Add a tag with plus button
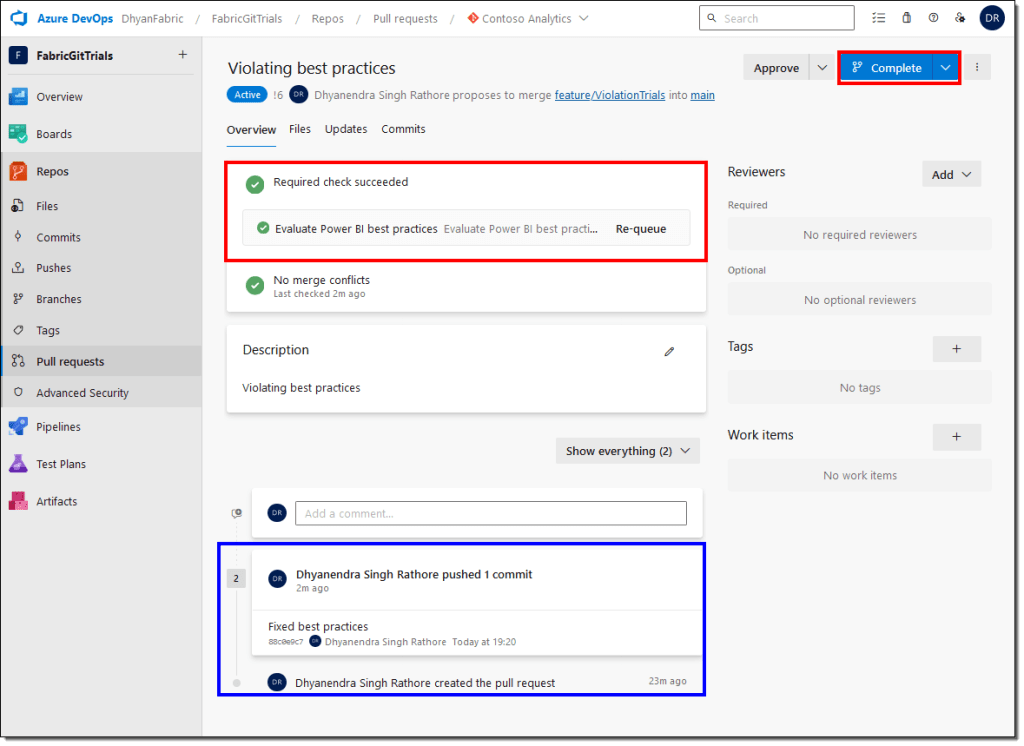Image resolution: width=1024 pixels, height=746 pixels. pos(956,349)
